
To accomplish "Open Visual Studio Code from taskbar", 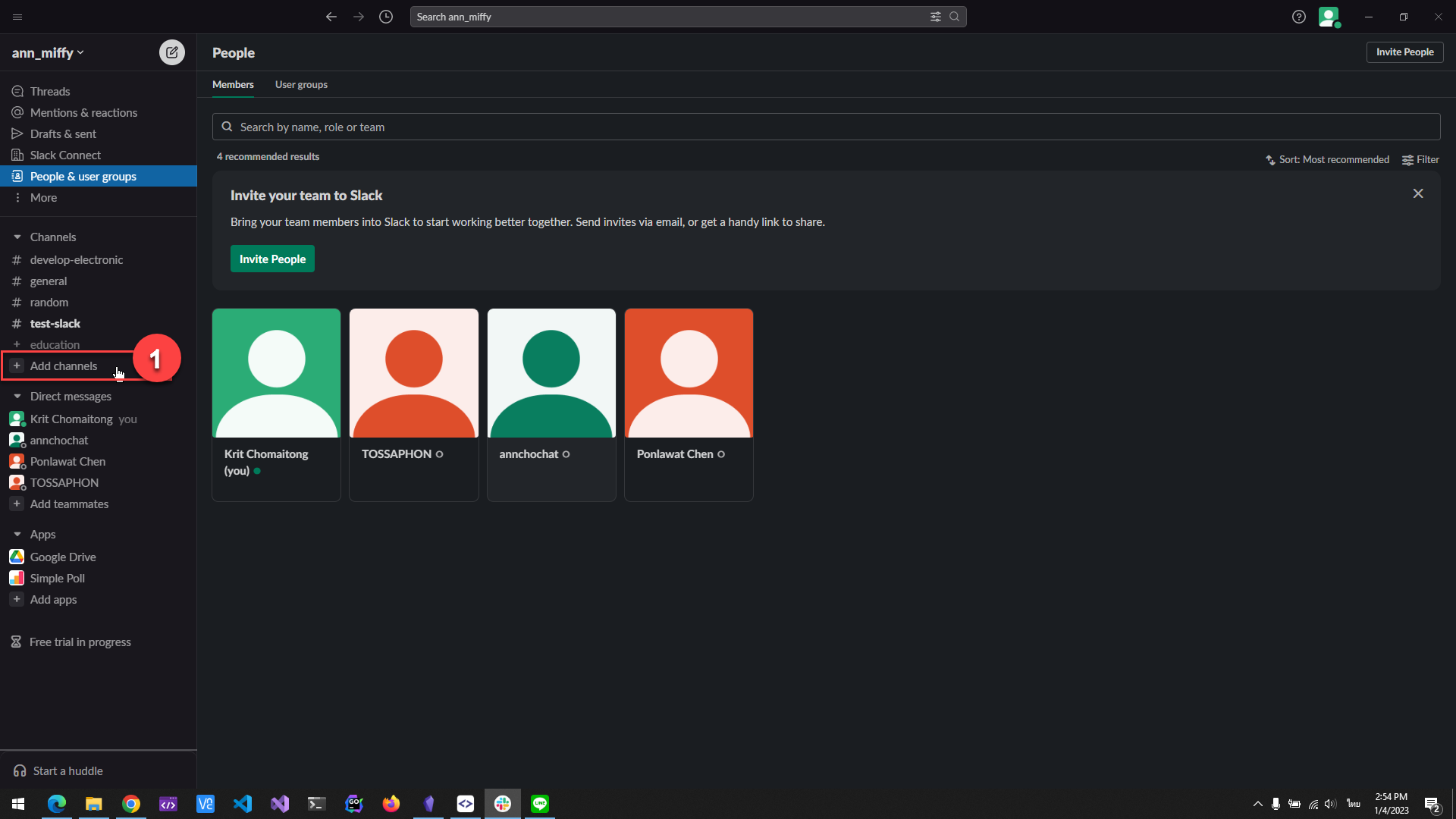I will pos(243,803).
